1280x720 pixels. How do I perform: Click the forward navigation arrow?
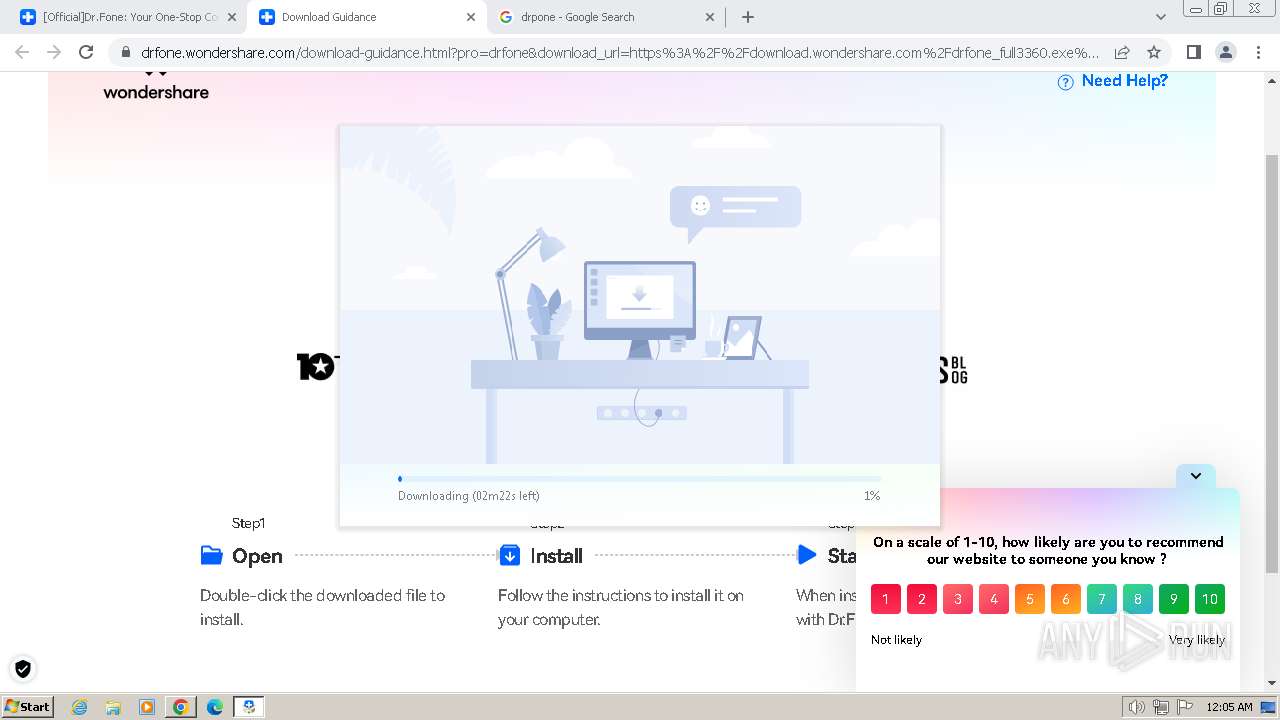54,53
